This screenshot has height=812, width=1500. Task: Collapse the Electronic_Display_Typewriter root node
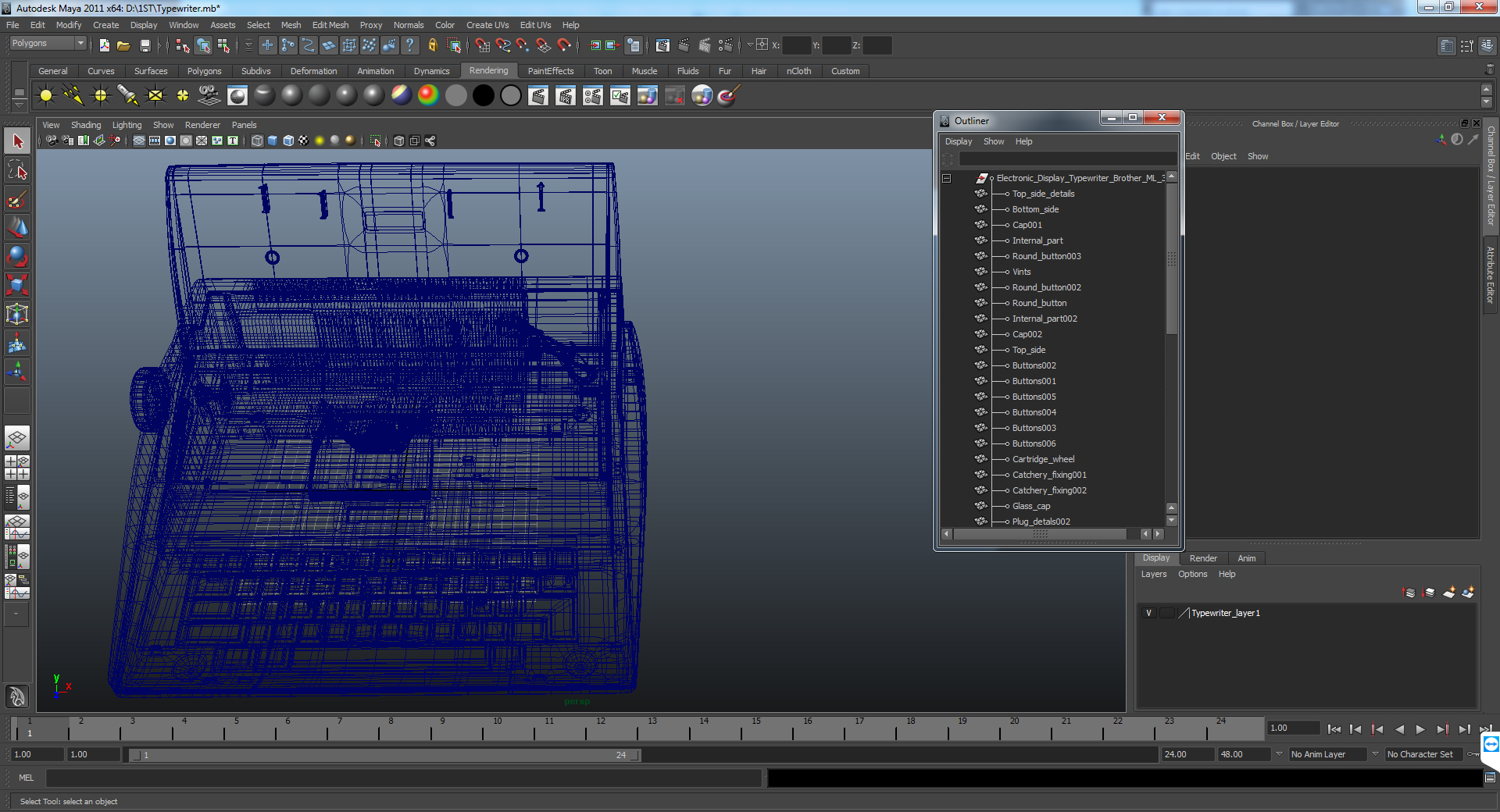(x=946, y=178)
